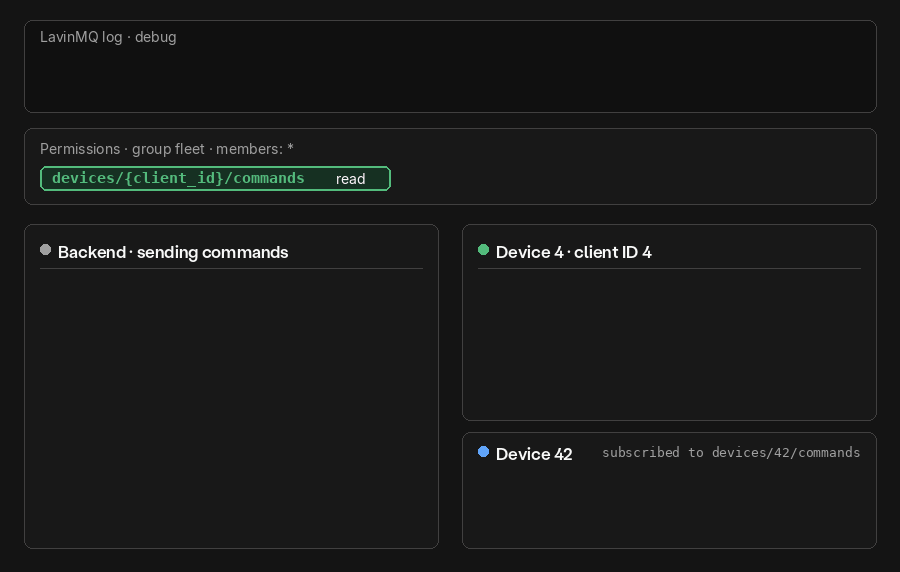The height and width of the screenshot is (572, 900).
Task: Click the "subscribed to devices/42/commands" status text
Action: [x=731, y=453]
